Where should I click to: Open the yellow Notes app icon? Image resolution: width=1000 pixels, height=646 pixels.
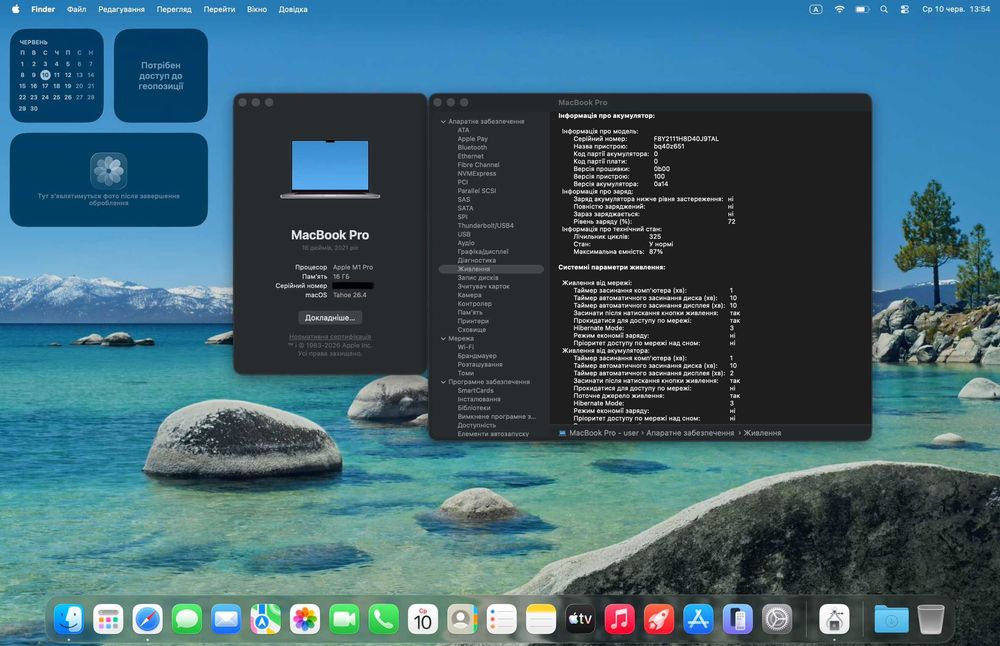(x=541, y=619)
